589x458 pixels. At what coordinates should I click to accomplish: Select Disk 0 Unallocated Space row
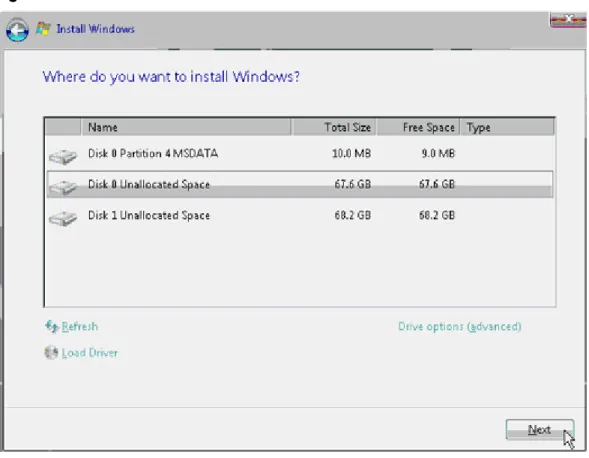[x=299, y=184]
